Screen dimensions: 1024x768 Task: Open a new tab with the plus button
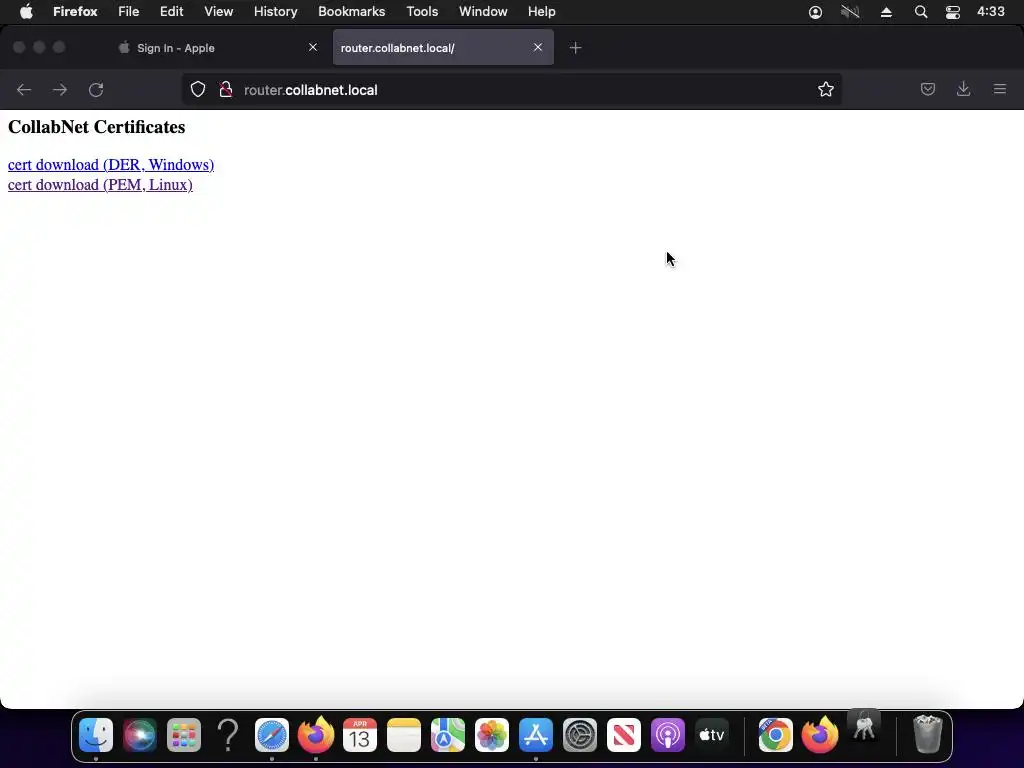(575, 48)
